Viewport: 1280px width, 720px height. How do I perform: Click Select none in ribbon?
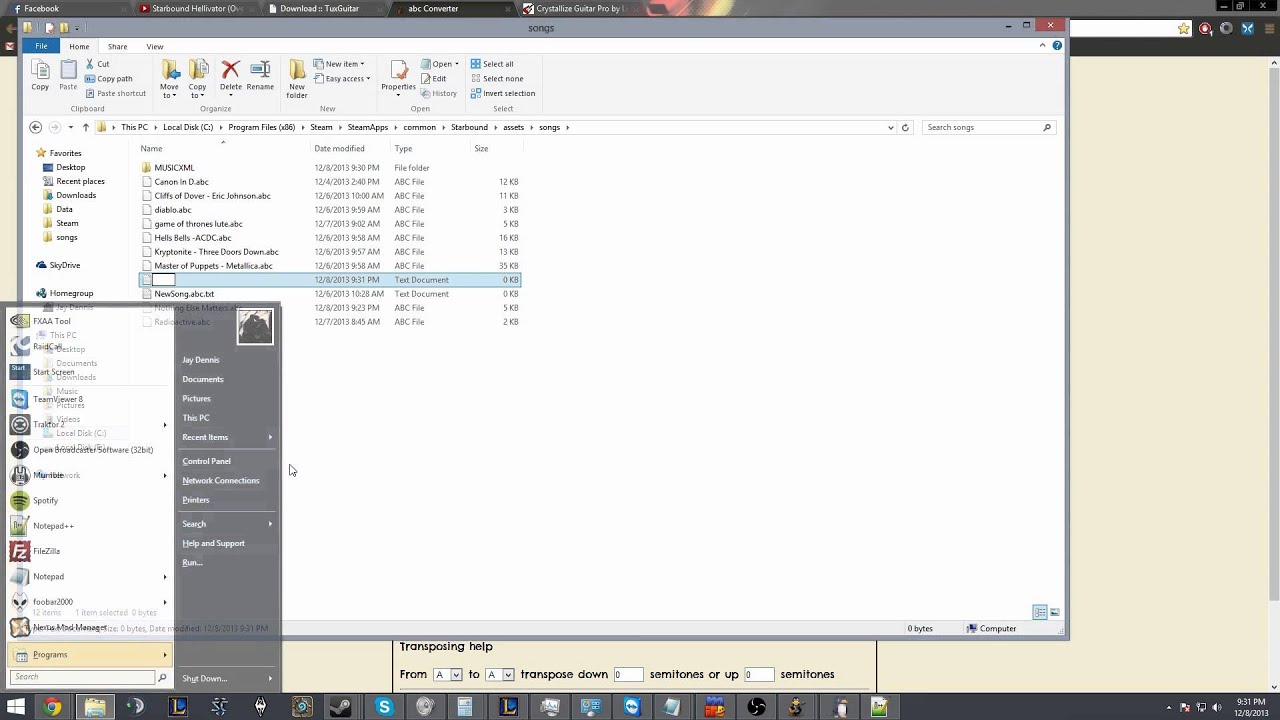(x=496, y=79)
